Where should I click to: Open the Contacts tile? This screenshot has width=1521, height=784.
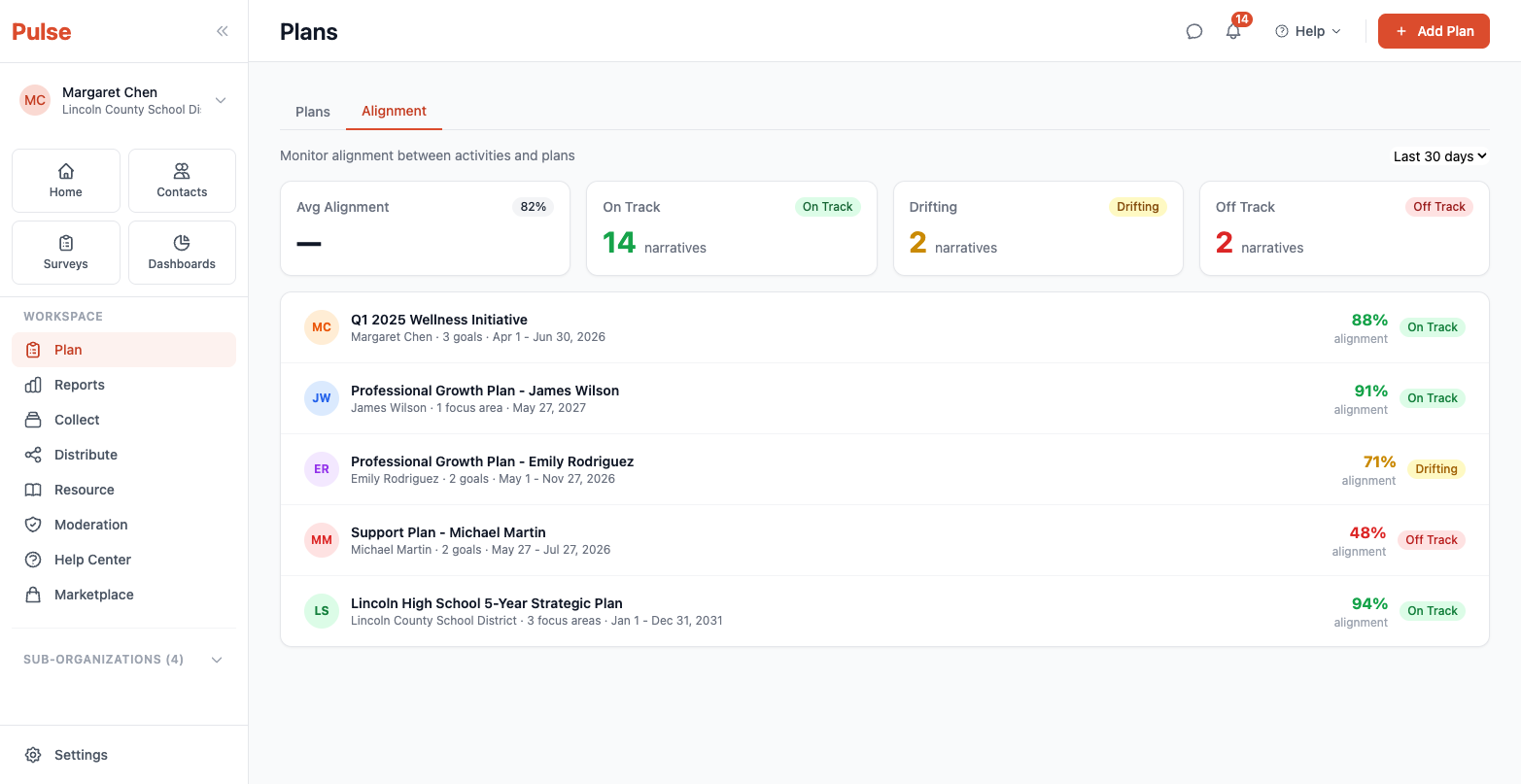[x=182, y=181]
